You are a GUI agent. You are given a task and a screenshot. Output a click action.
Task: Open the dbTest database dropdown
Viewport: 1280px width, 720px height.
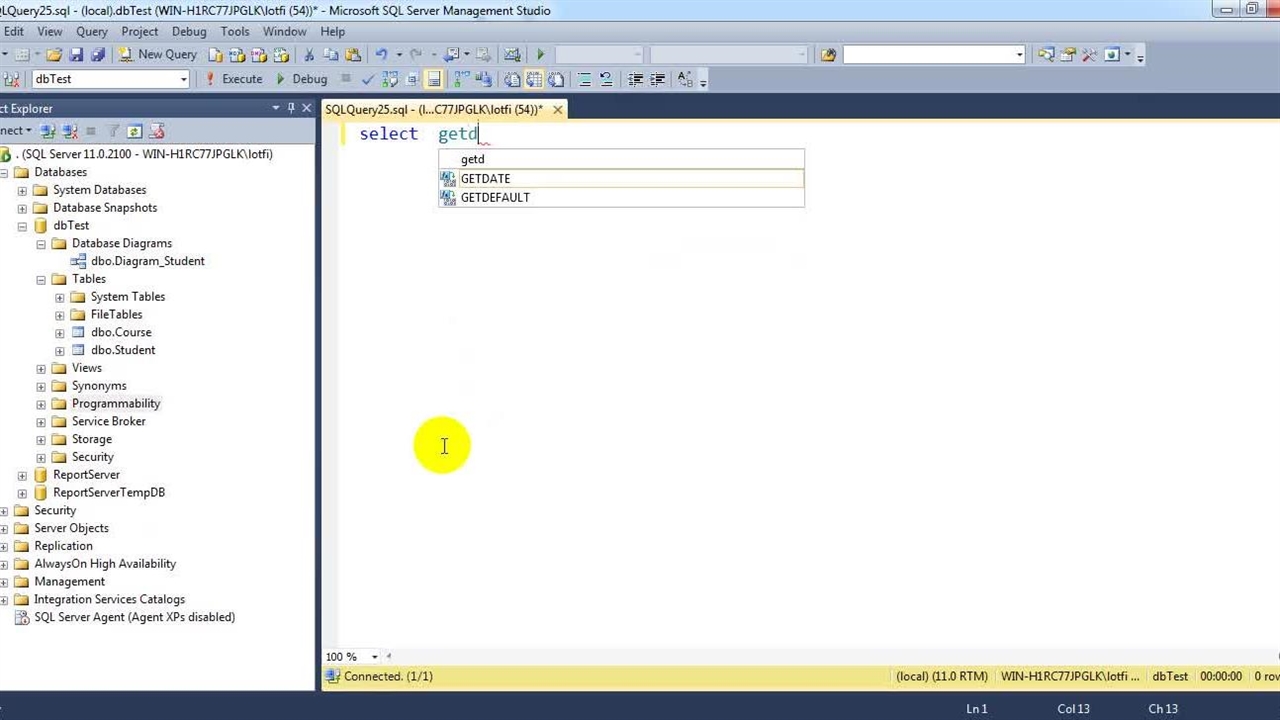point(183,79)
